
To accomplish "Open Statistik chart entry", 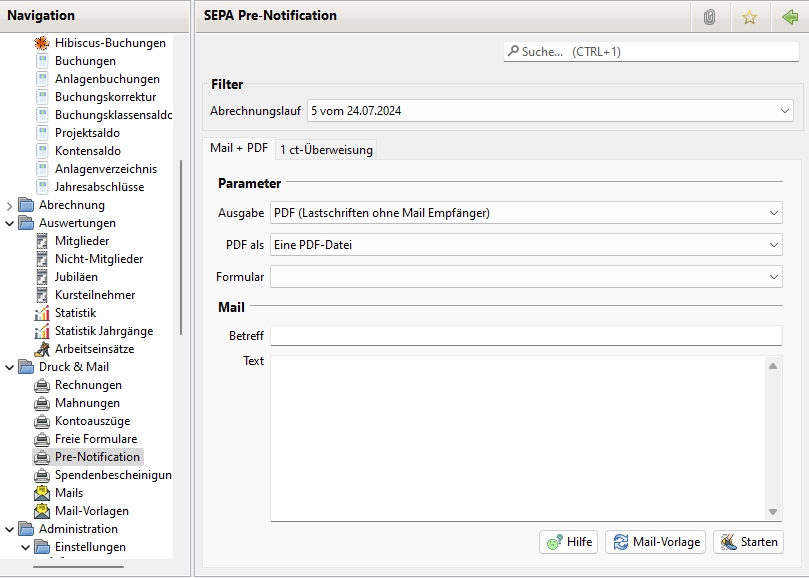I will 75,313.
